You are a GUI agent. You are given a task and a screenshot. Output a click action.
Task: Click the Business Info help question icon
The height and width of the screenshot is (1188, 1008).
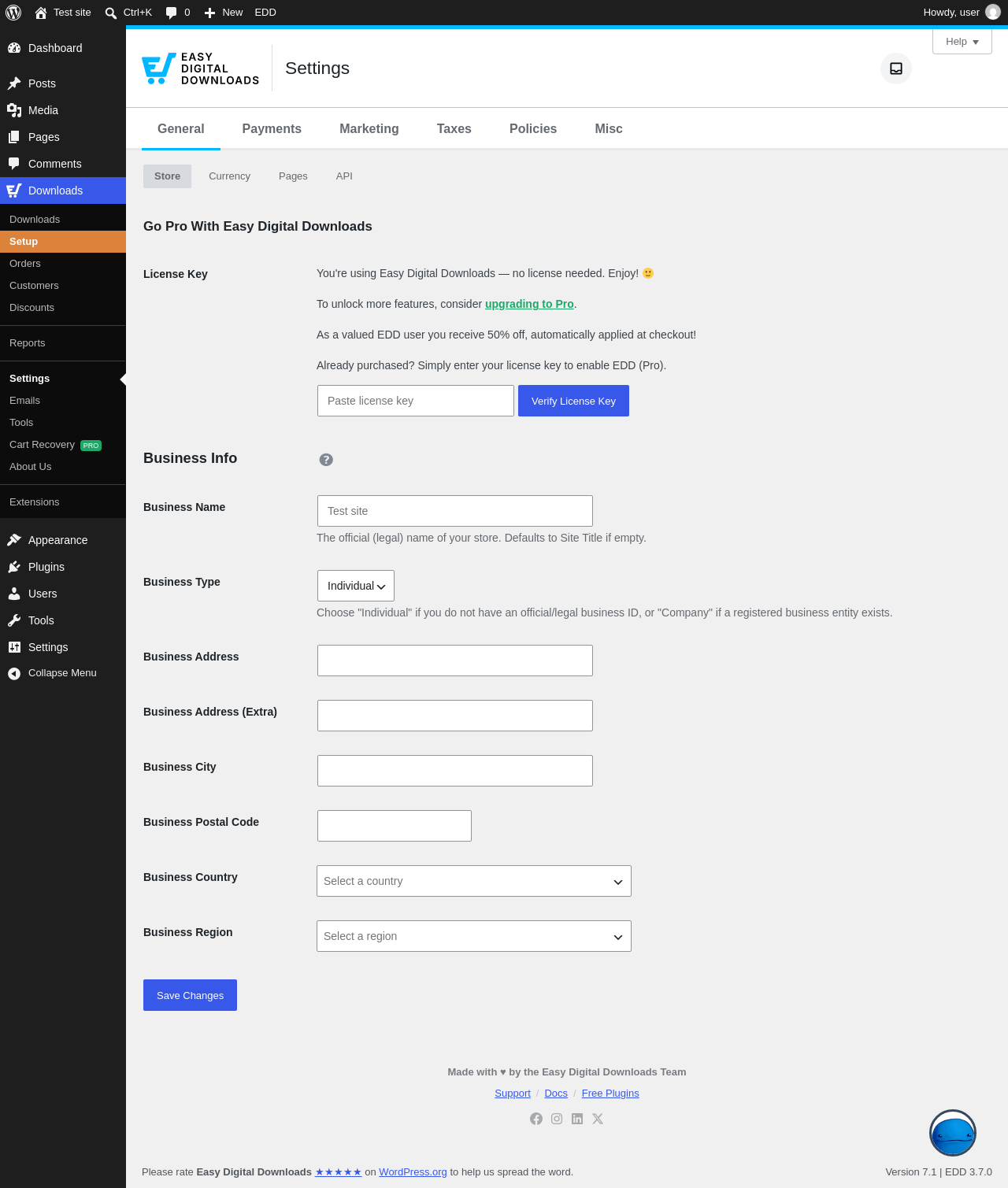pos(326,460)
